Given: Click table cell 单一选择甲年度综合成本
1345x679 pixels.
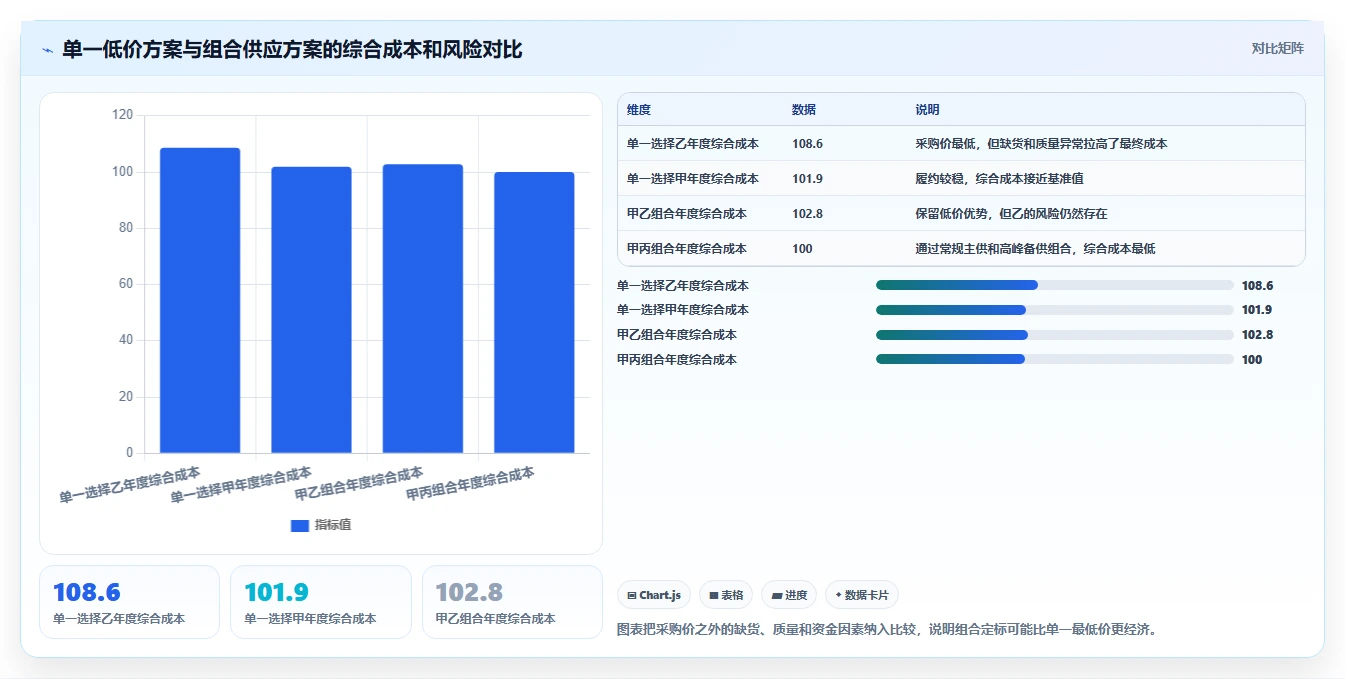Looking at the screenshot, I should click(x=693, y=179).
